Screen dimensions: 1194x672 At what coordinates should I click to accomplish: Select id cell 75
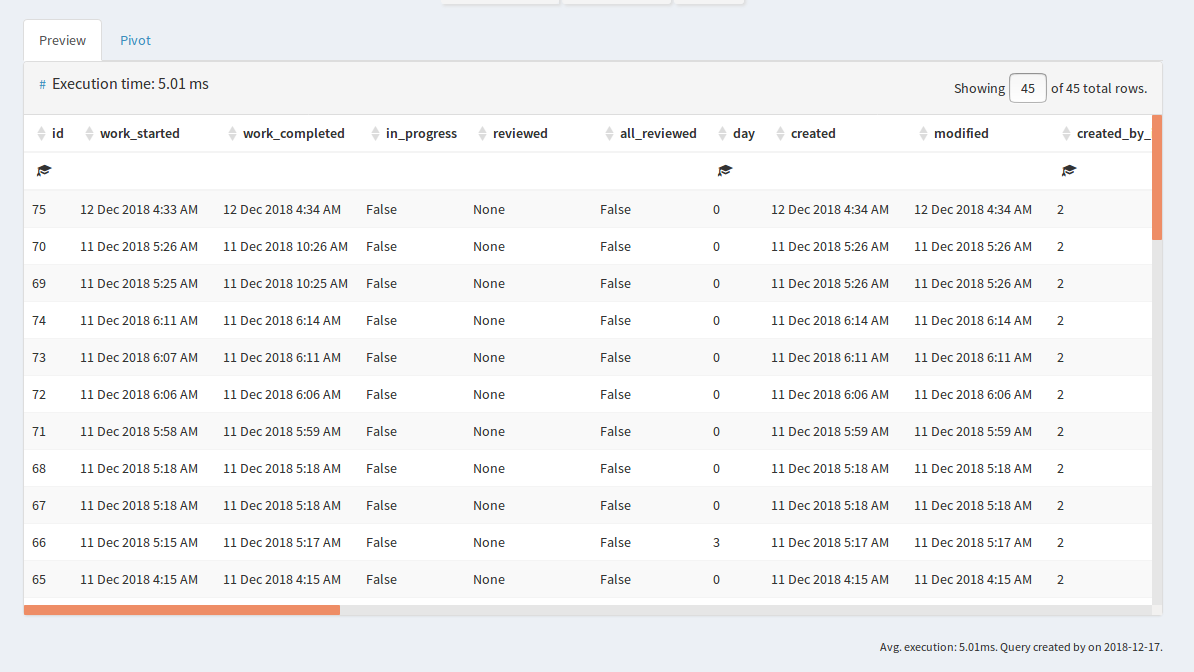pyautogui.click(x=39, y=210)
